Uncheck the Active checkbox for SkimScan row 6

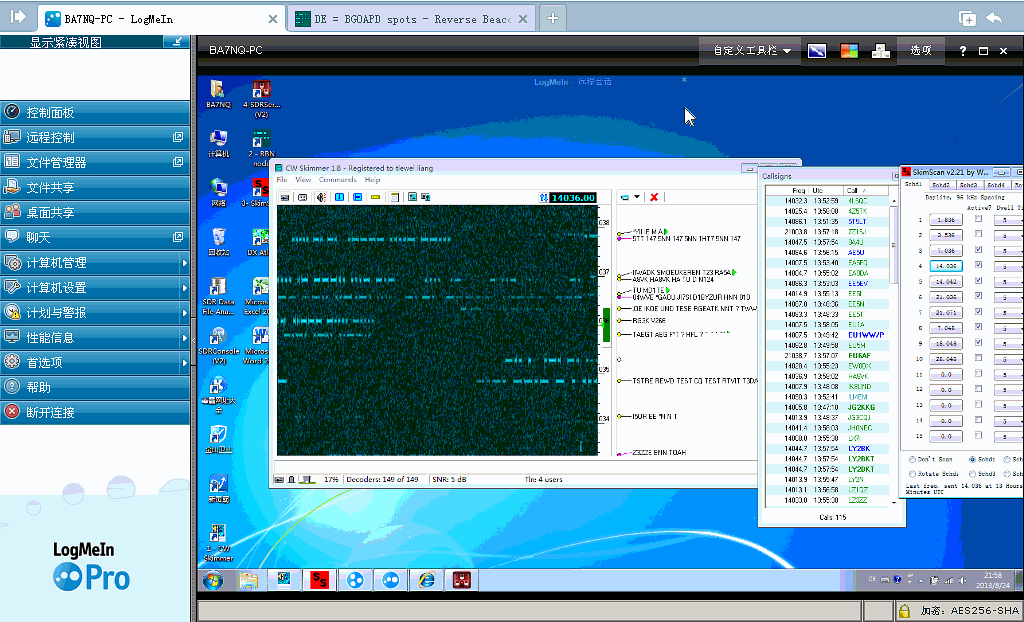(978, 296)
